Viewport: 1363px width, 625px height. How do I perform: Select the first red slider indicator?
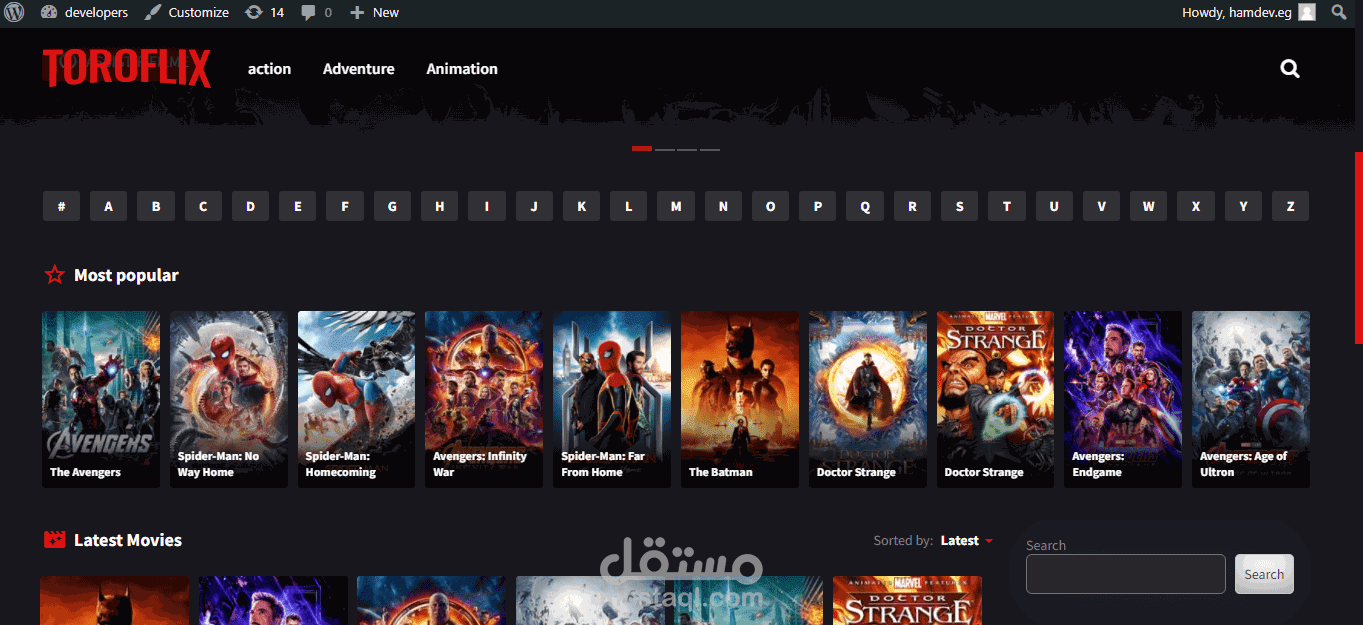click(642, 149)
